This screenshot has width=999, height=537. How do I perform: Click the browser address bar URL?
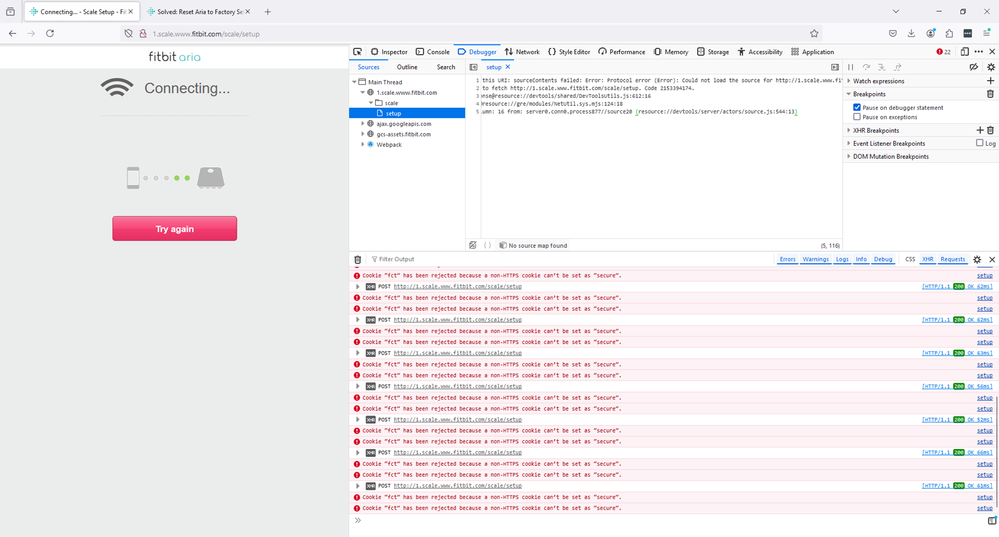tap(206, 34)
